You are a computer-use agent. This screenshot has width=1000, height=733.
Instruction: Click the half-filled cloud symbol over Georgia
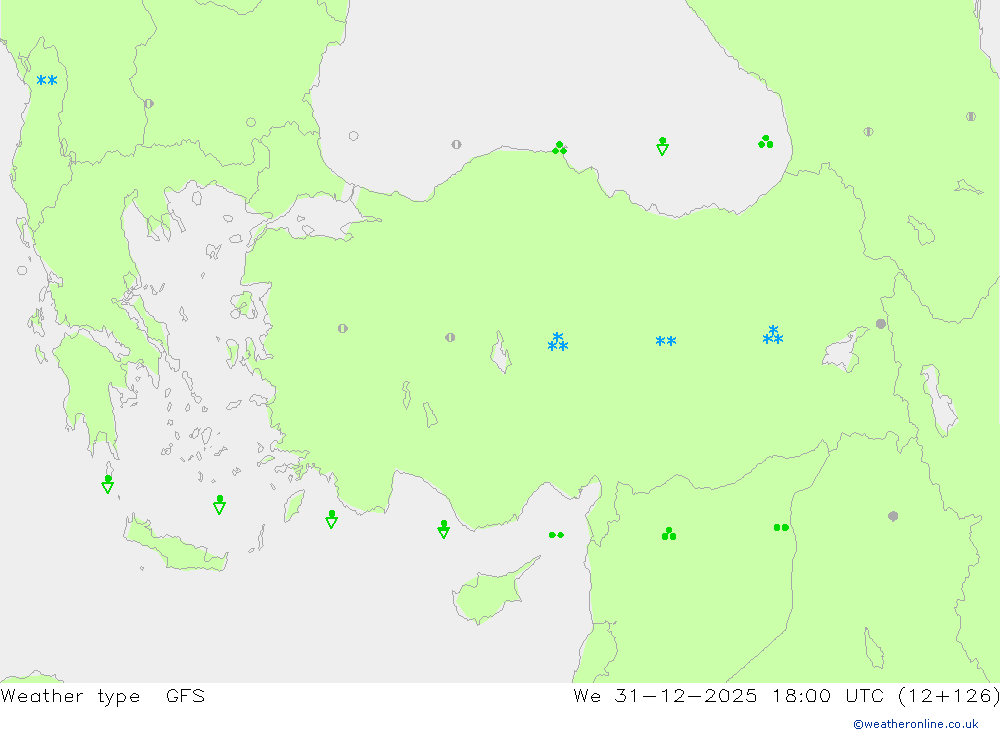click(x=868, y=131)
